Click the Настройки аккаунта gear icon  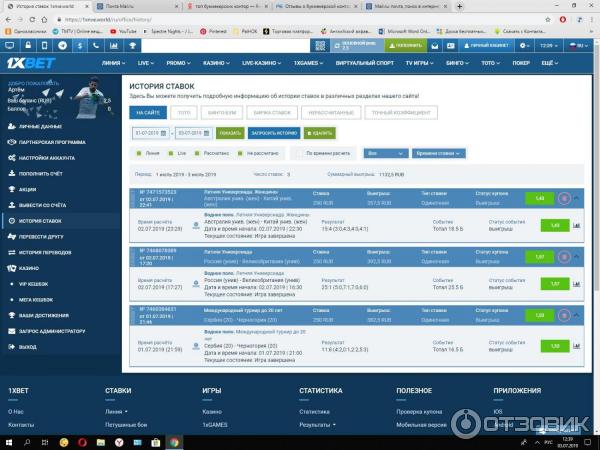[x=9, y=157]
